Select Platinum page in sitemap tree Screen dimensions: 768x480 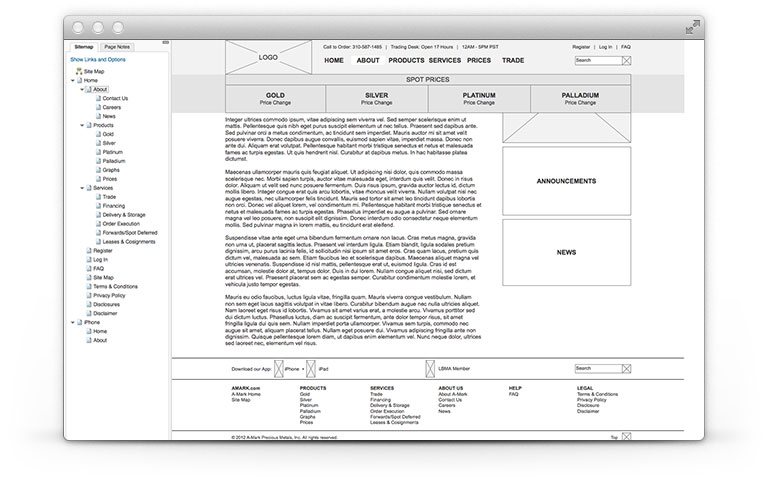tap(113, 152)
